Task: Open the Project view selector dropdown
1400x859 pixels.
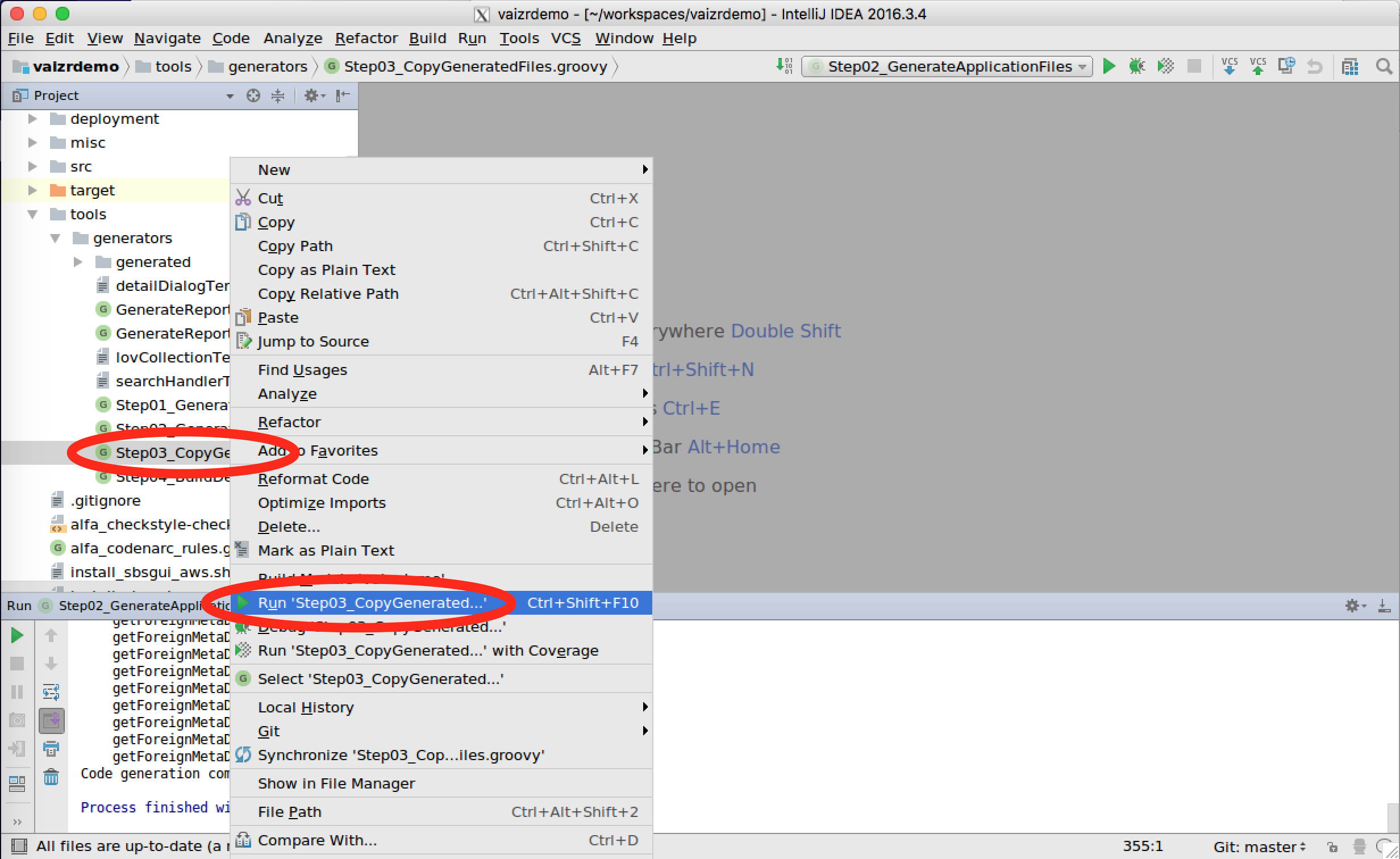Action: pos(230,95)
